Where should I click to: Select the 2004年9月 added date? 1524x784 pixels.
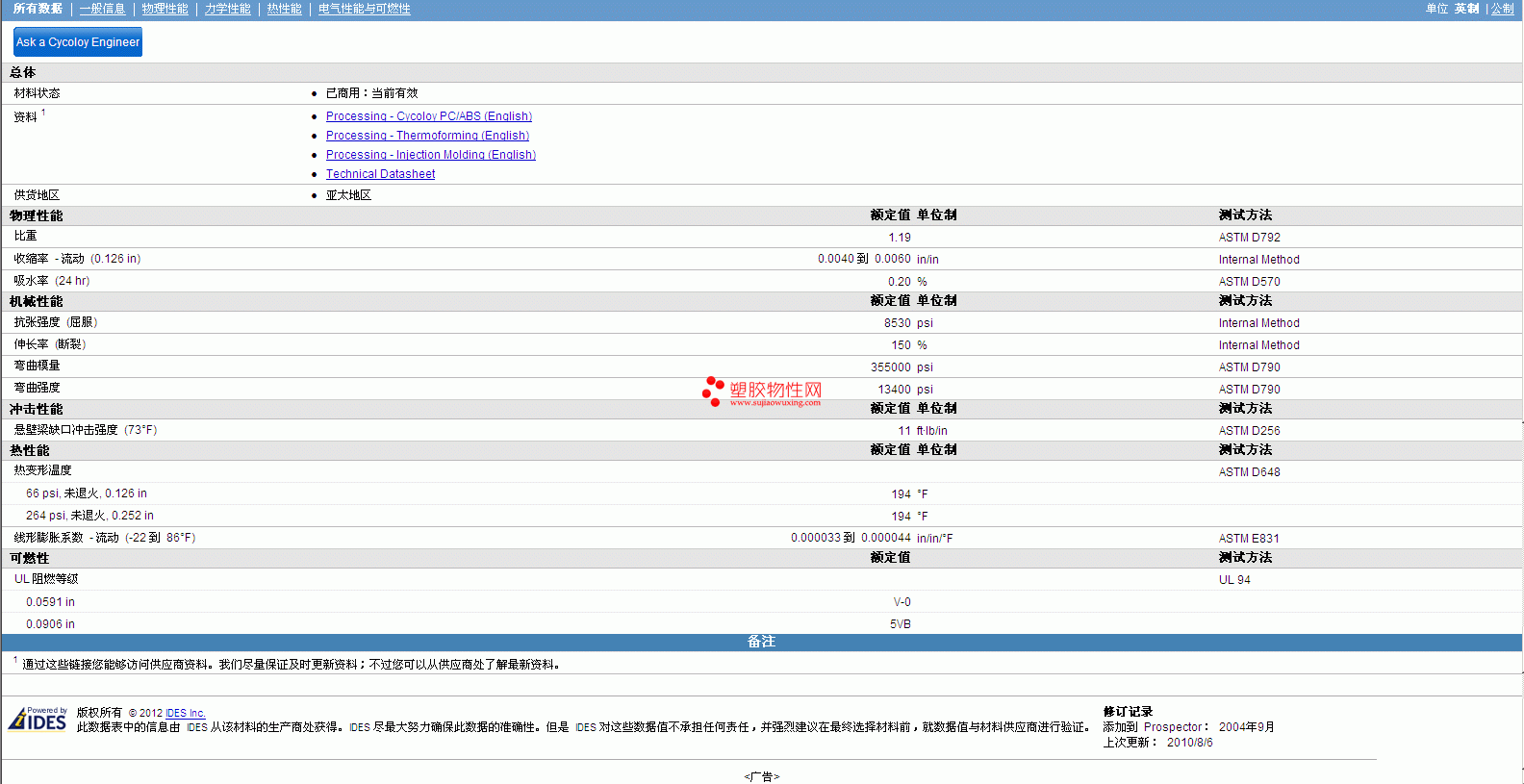[x=1246, y=727]
